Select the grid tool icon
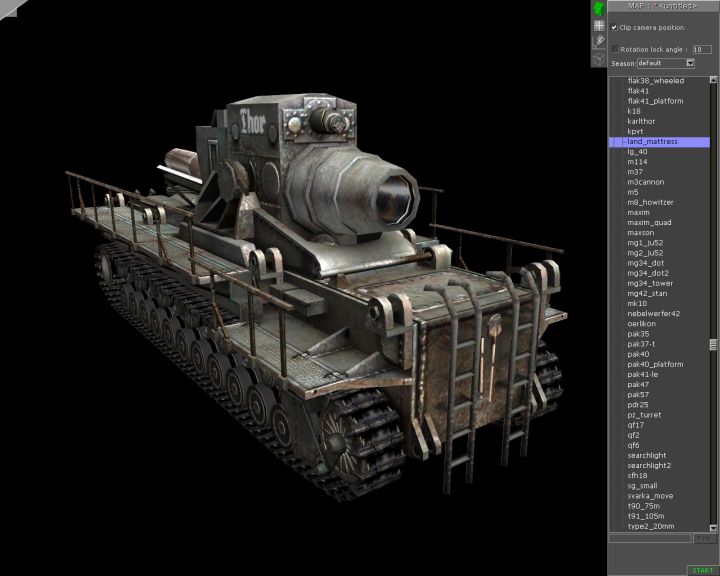This screenshot has width=720, height=576. pyautogui.click(x=598, y=26)
